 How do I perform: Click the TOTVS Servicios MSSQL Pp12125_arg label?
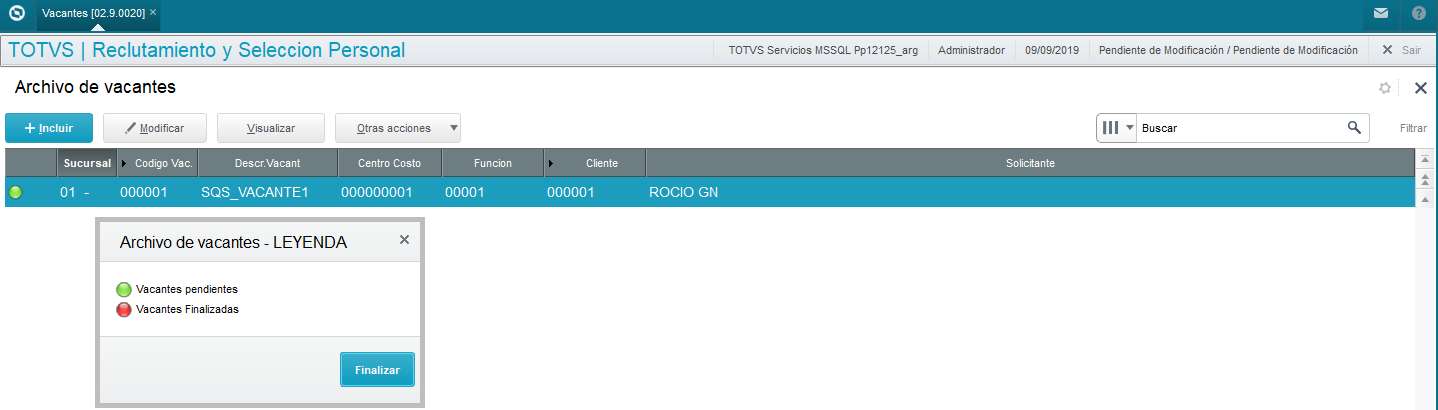coord(823,50)
